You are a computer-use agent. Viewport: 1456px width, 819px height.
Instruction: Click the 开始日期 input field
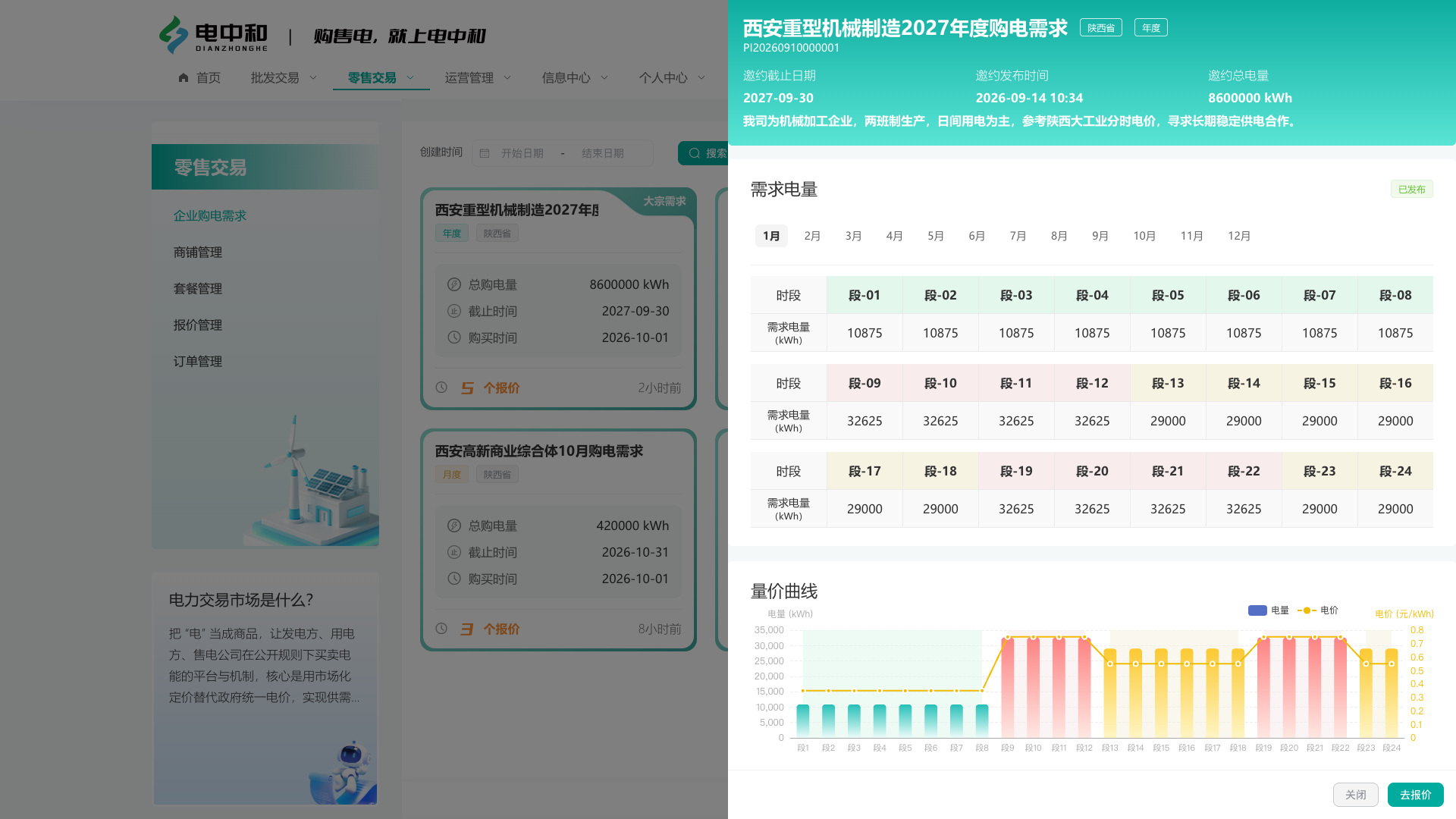pos(522,153)
